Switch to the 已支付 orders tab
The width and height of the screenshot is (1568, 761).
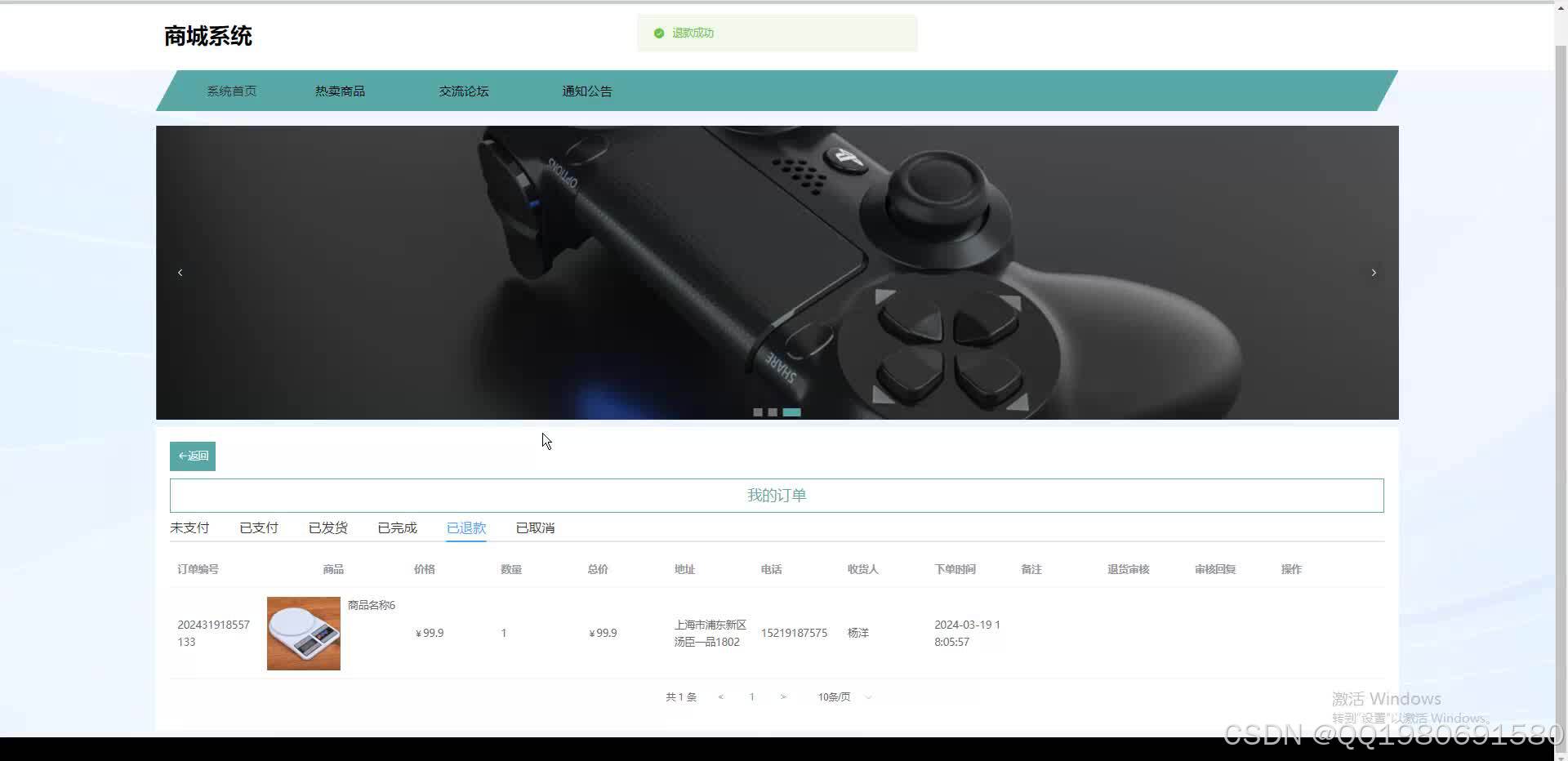[259, 528]
